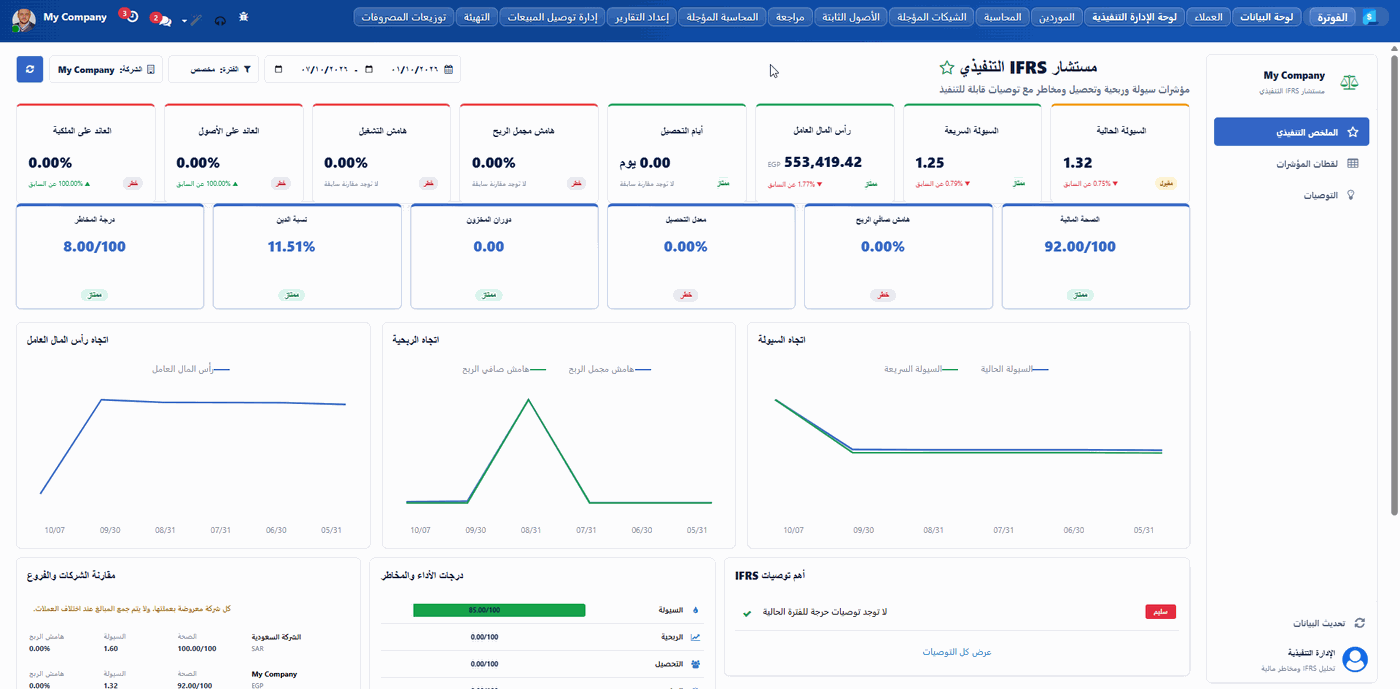Open the الأصول الثابتة menu

[x=850, y=17]
